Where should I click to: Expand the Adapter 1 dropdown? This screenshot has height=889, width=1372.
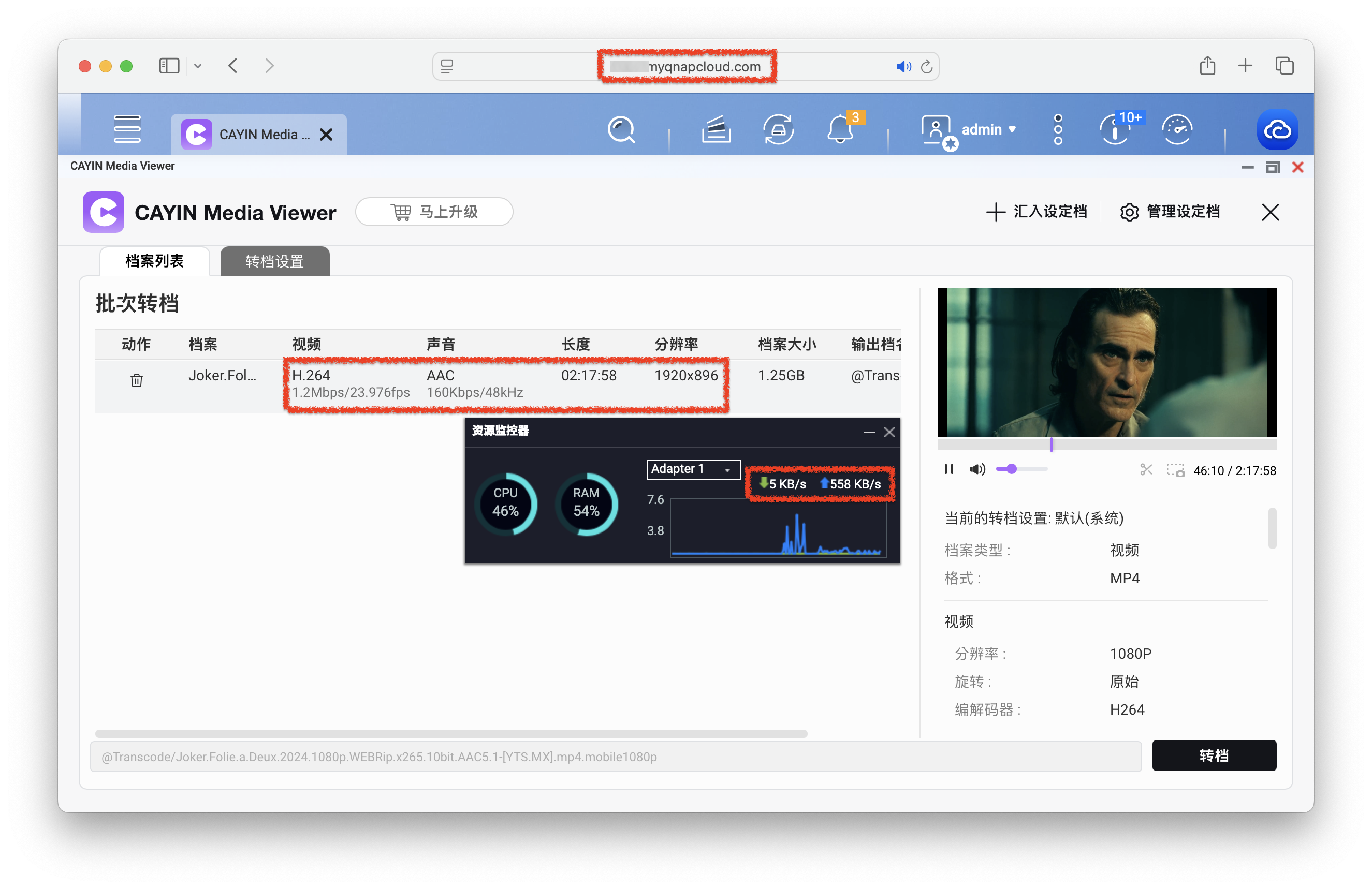pyautogui.click(x=693, y=469)
